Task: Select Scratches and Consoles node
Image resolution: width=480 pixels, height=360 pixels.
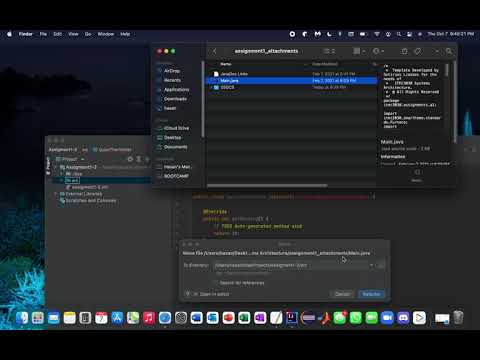Action: click(x=88, y=200)
